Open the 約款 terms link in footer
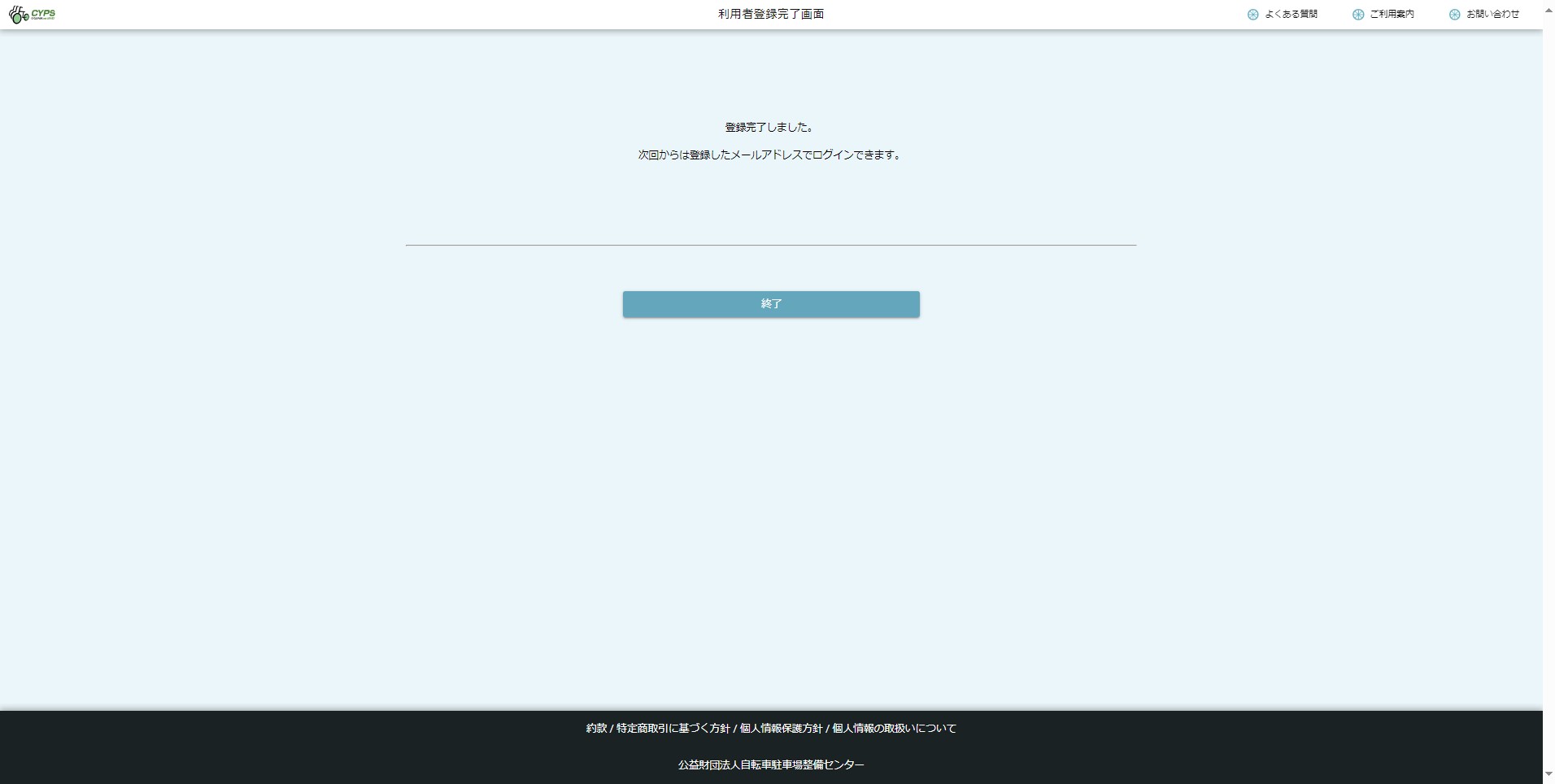This screenshot has width=1555, height=784. click(596, 729)
